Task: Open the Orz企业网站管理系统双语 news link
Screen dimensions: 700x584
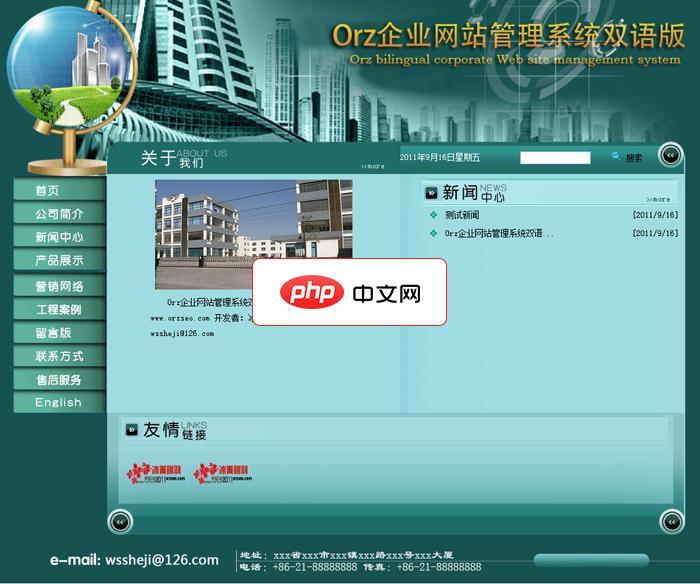Action: pos(498,233)
